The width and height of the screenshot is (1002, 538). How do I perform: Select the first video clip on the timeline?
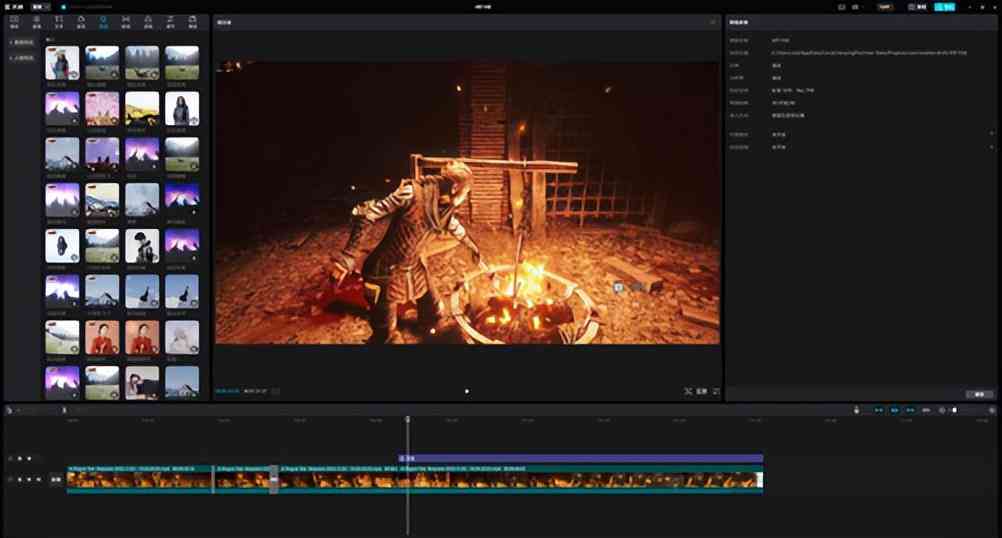coord(139,479)
